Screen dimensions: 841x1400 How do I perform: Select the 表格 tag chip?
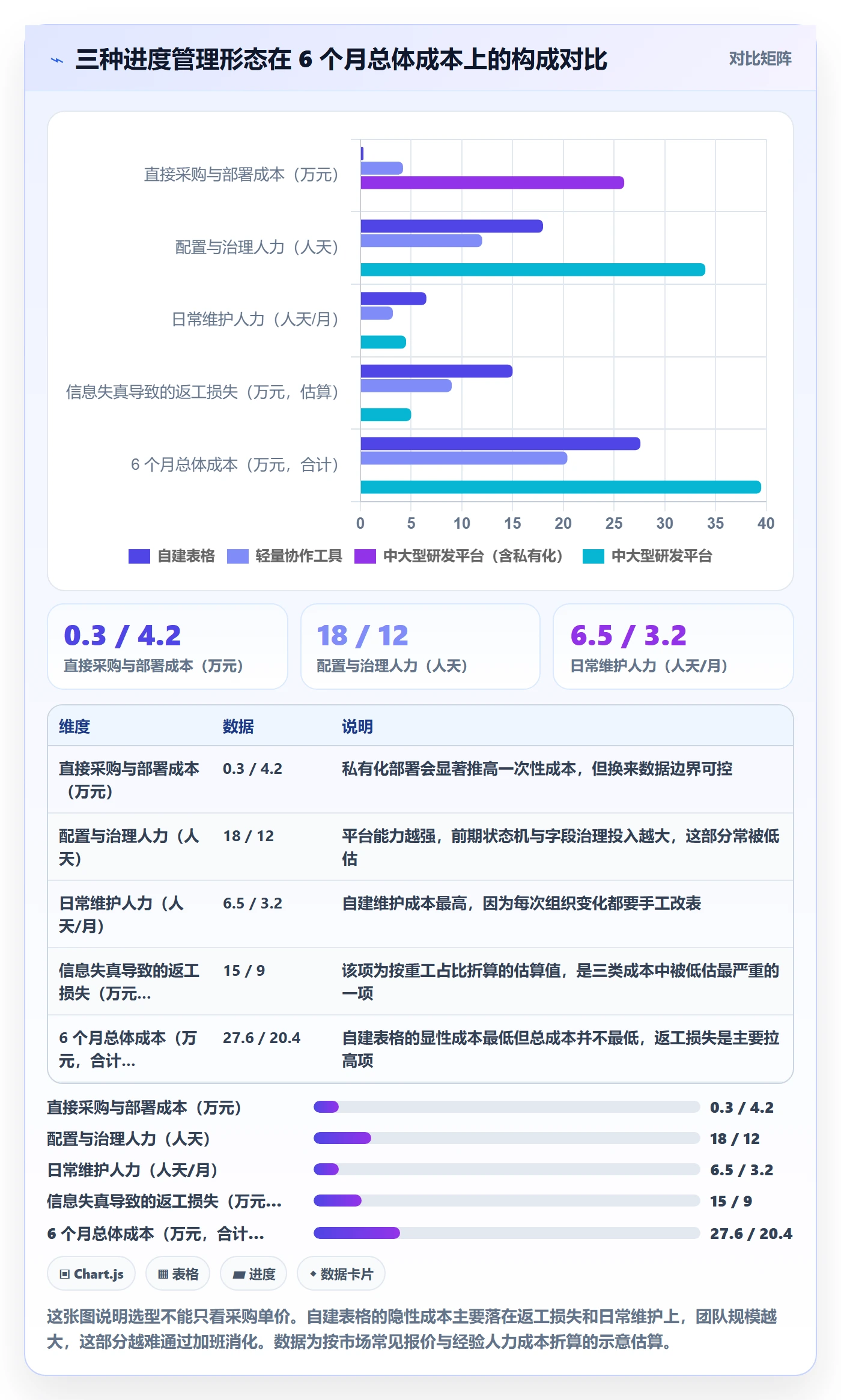178,1274
